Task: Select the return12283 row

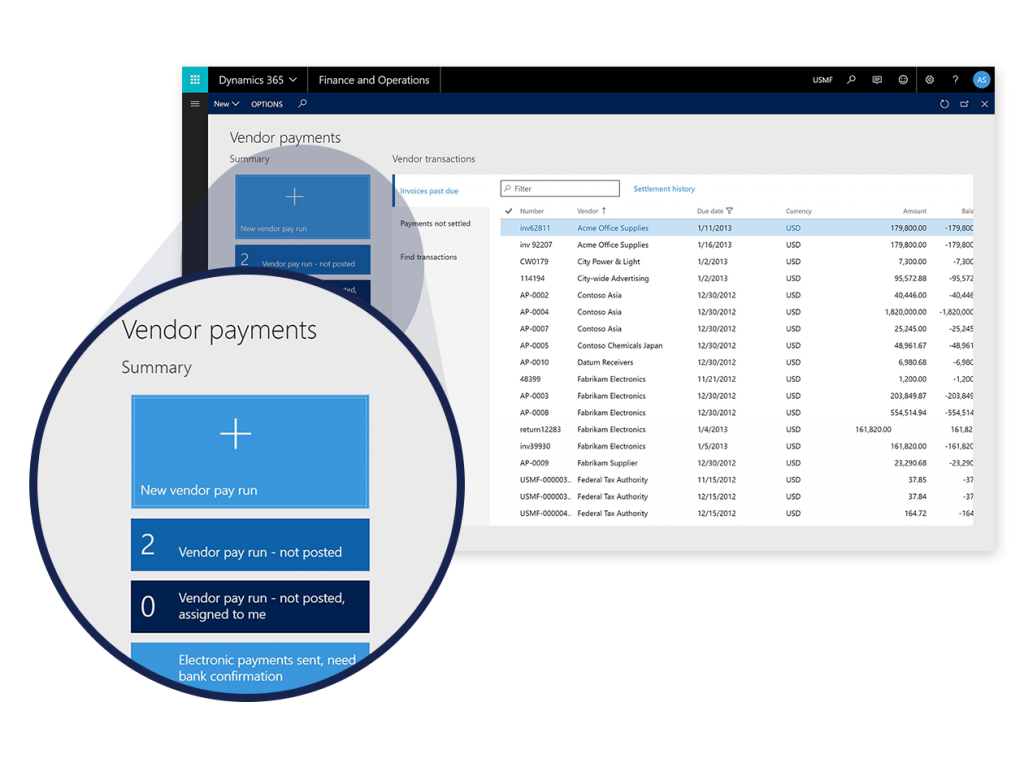Action: [x=737, y=429]
